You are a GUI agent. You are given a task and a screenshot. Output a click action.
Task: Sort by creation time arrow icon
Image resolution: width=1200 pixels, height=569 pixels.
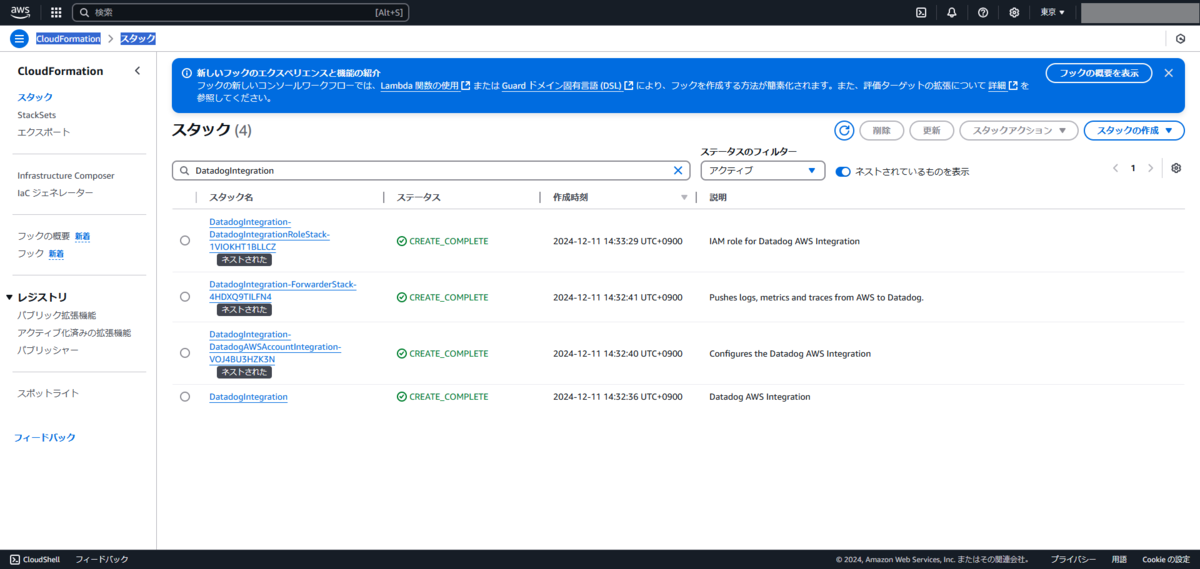point(684,198)
